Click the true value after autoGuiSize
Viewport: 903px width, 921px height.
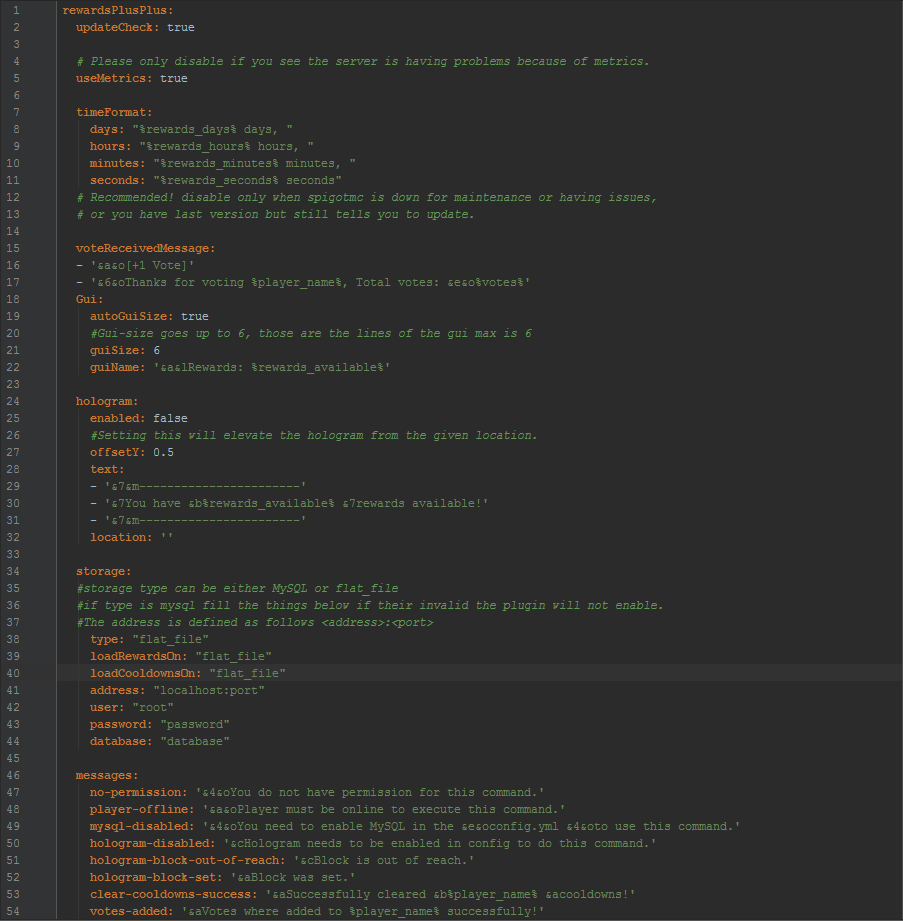point(195,316)
